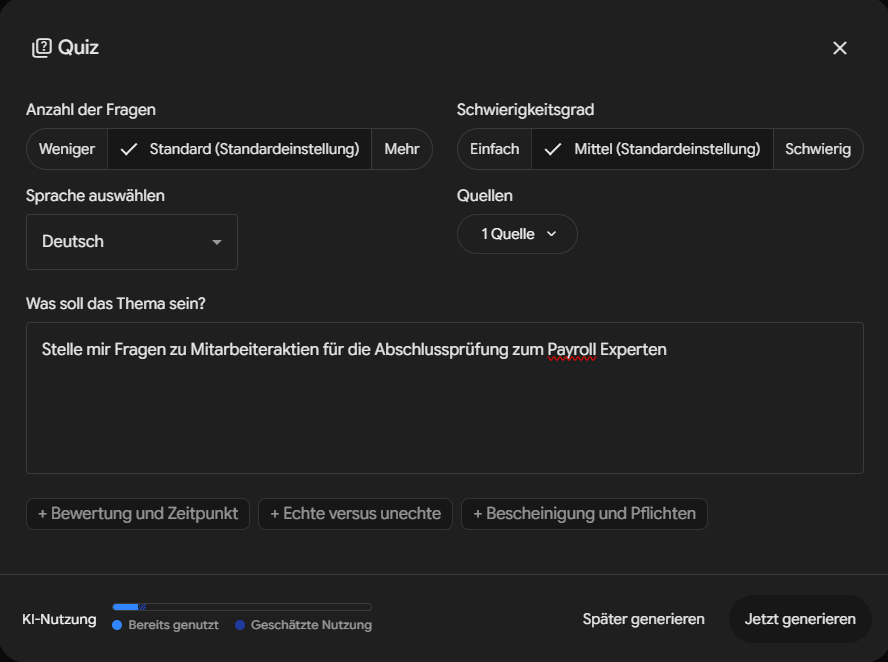Open the Deutsch language dropdown
Screen dimensions: 888x662
[132, 242]
